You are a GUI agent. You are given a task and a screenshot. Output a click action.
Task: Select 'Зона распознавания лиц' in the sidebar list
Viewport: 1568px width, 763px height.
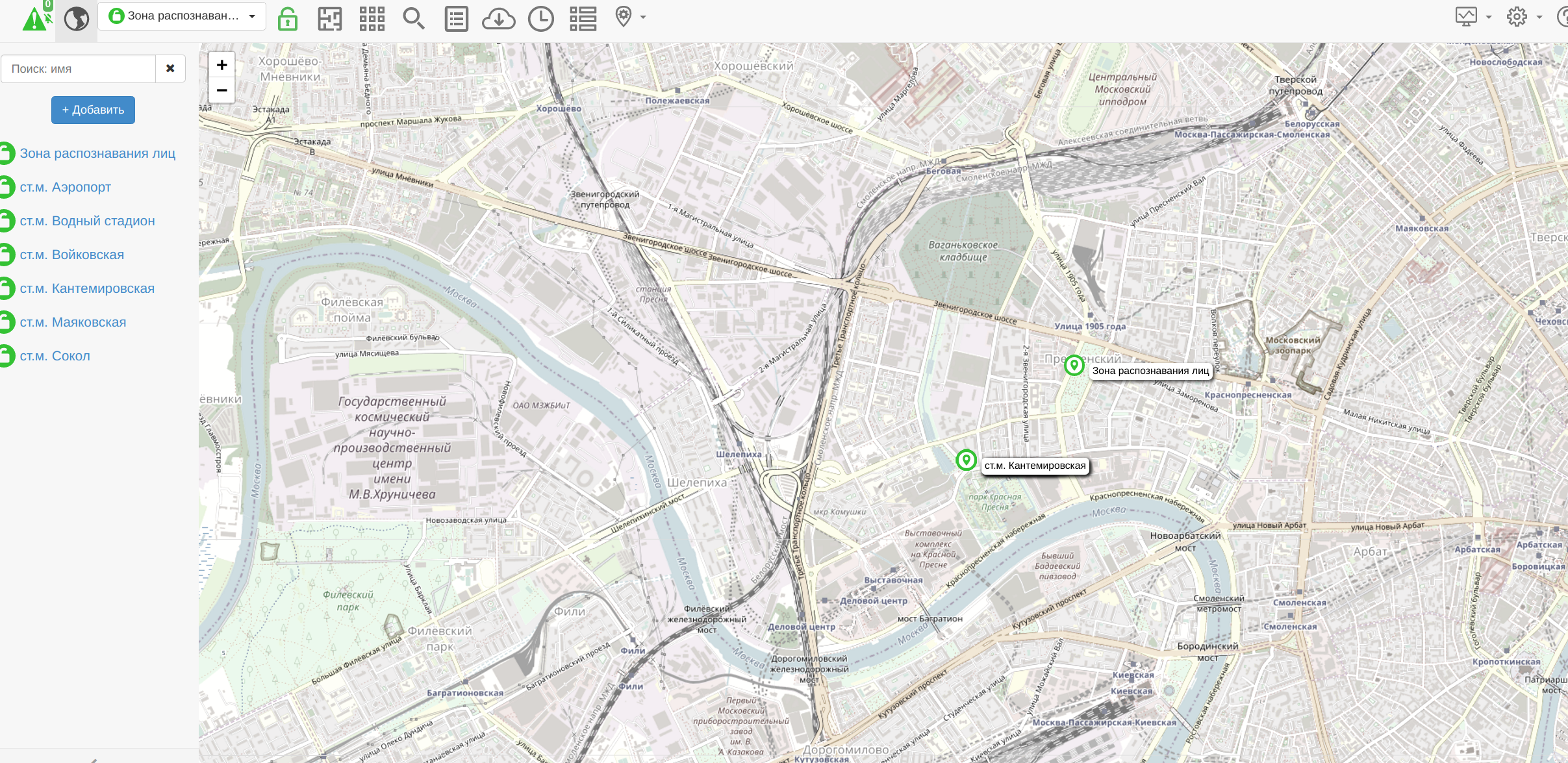coord(97,153)
